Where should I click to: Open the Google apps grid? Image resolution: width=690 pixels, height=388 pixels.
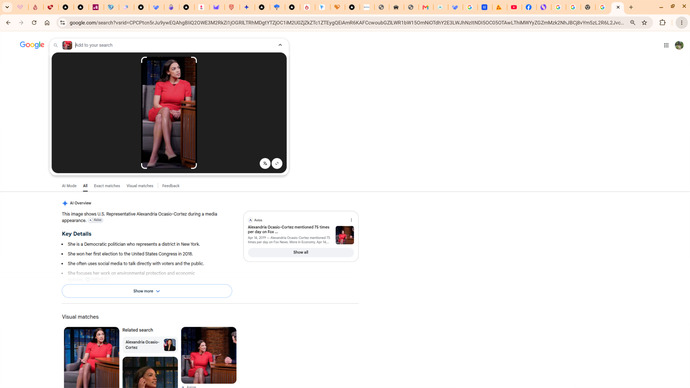click(666, 45)
